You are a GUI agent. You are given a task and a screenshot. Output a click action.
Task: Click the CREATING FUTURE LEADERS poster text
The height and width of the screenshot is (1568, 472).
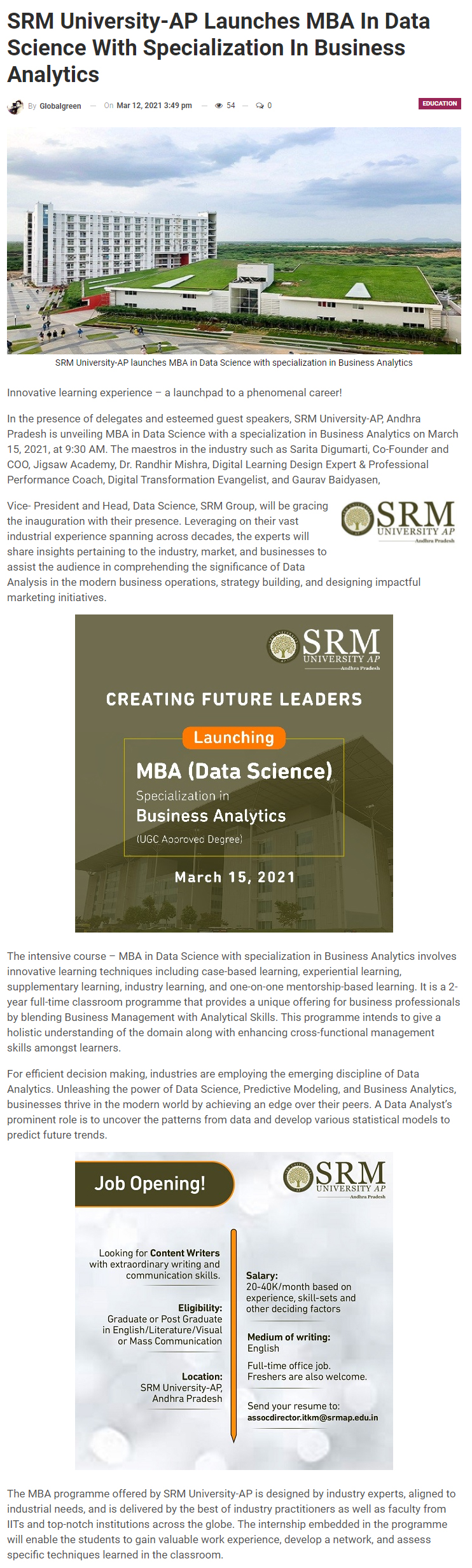234,699
